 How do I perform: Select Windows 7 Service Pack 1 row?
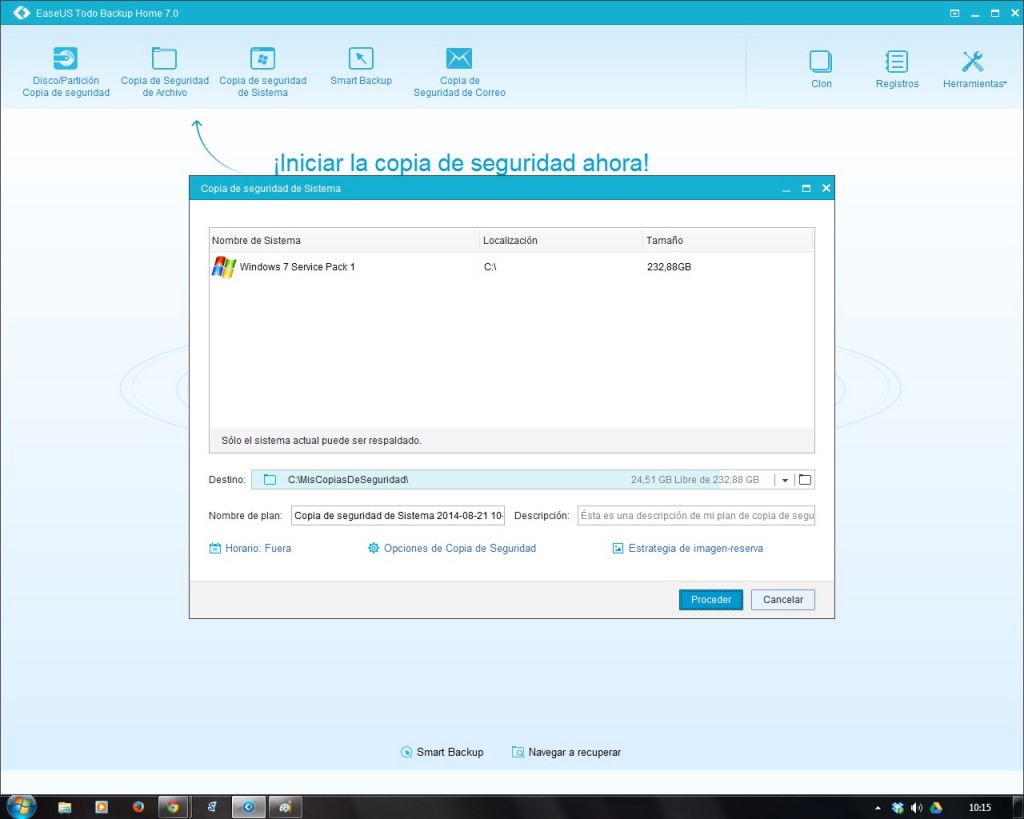[297, 267]
